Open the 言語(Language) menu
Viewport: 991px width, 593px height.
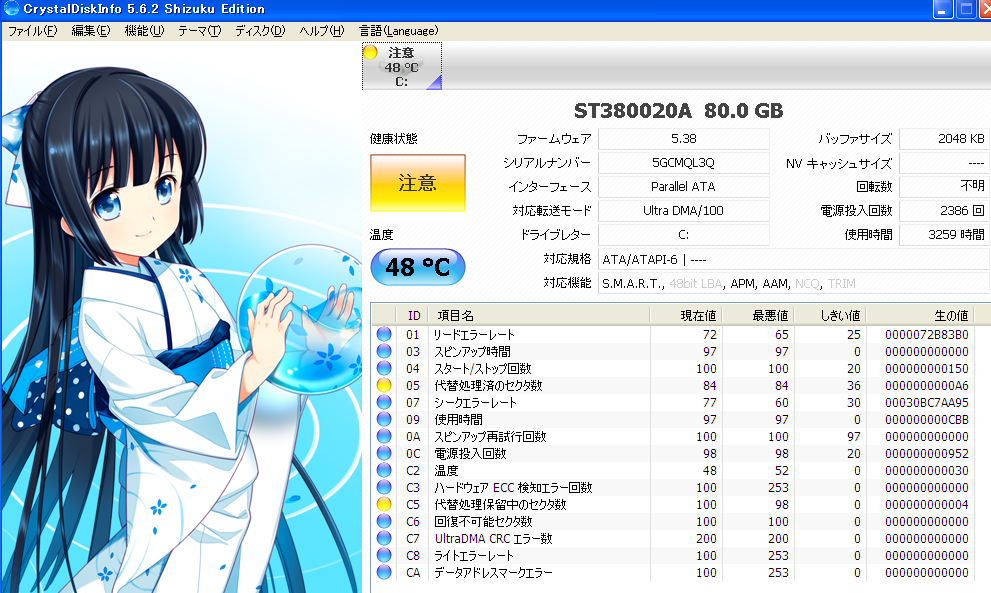398,30
